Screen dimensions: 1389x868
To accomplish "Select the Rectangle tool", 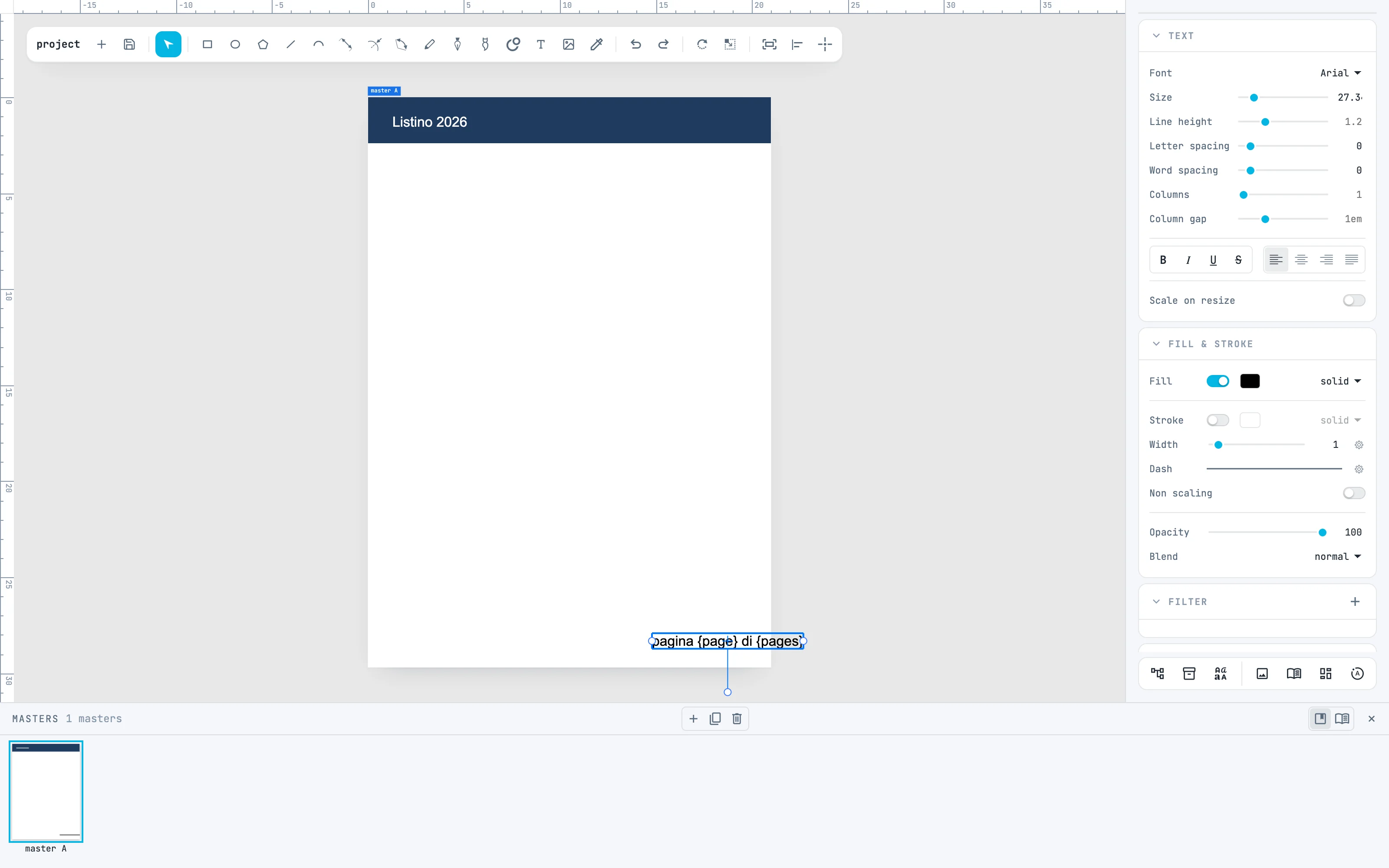I will [207, 44].
